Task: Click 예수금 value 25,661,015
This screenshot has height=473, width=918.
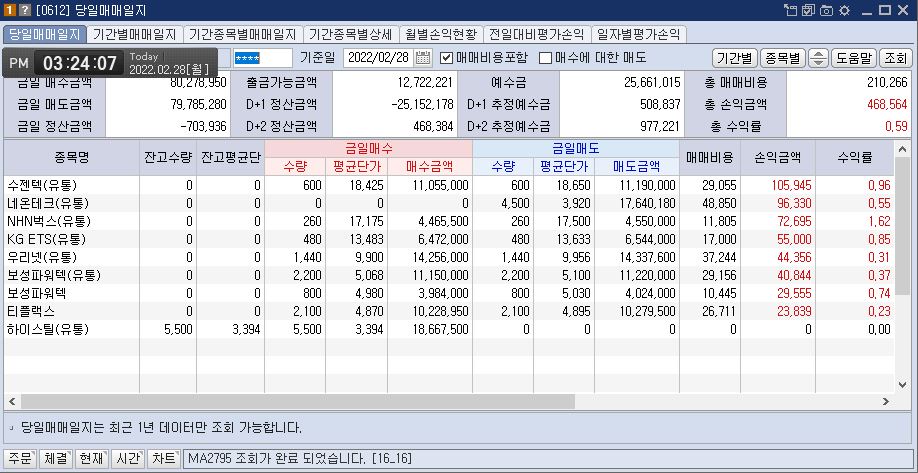Action: click(x=654, y=83)
